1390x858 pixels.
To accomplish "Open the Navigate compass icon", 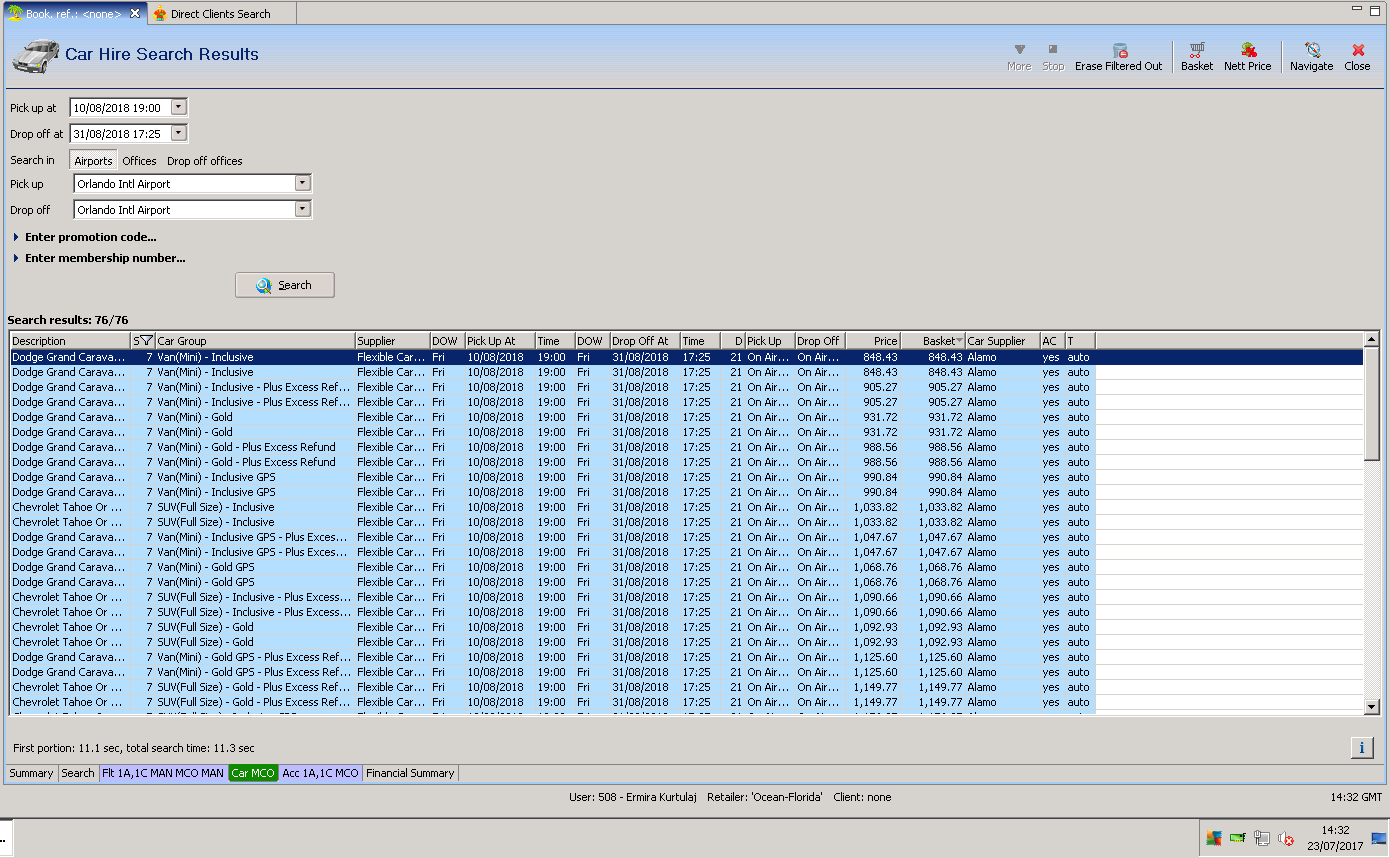I will [x=1312, y=50].
